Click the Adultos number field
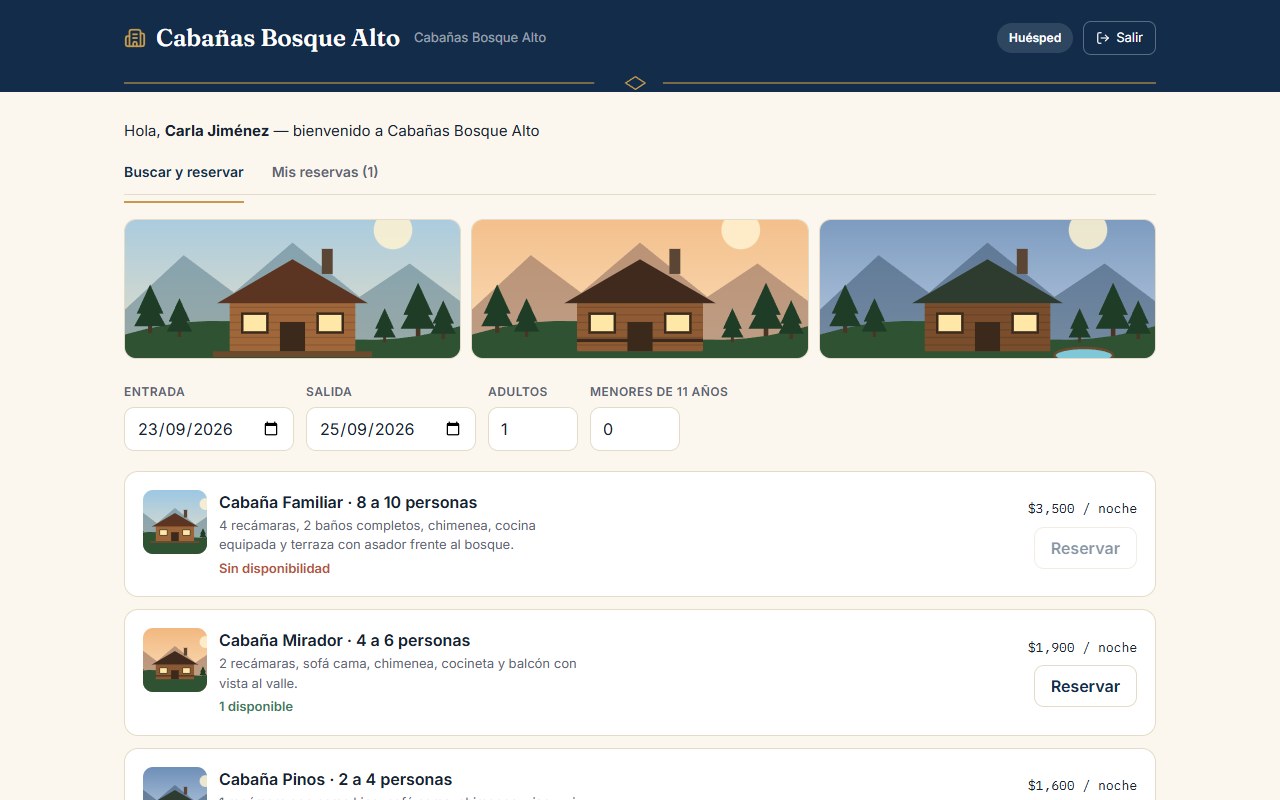Screen dimensions: 1280x800 point(533,429)
